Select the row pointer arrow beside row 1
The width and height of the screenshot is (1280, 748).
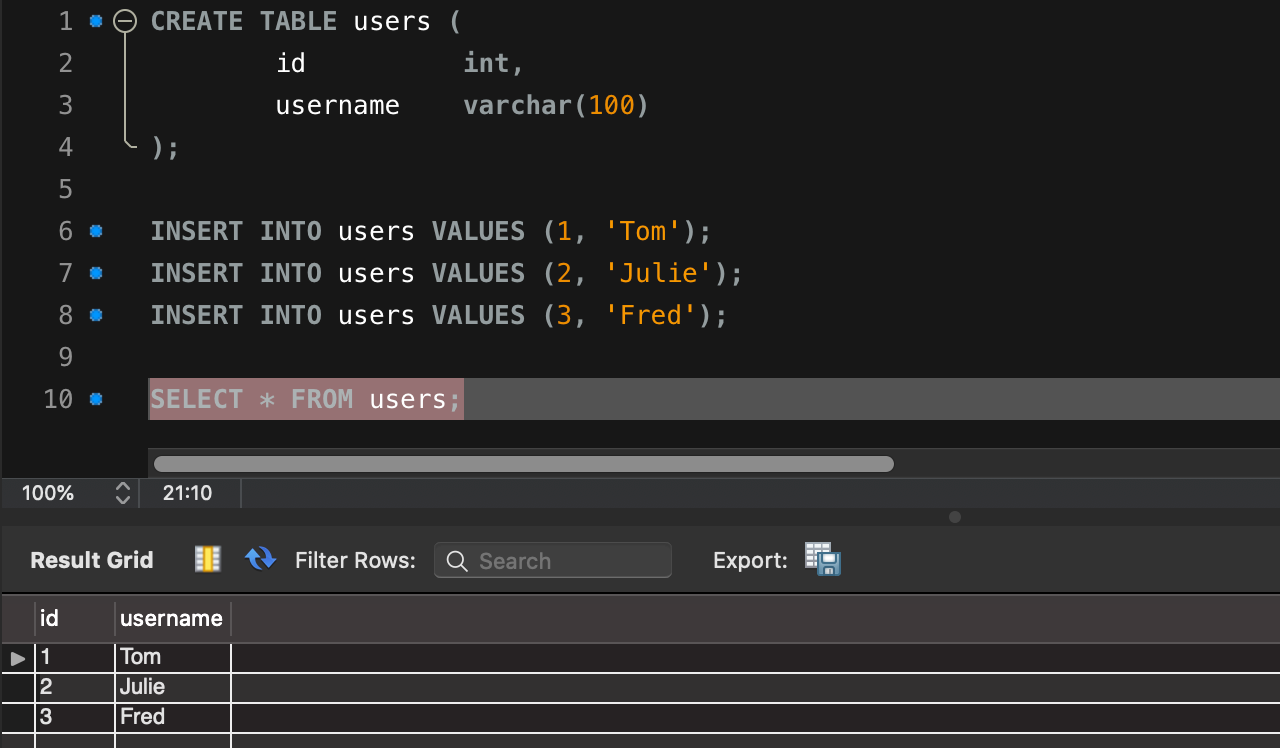18,658
